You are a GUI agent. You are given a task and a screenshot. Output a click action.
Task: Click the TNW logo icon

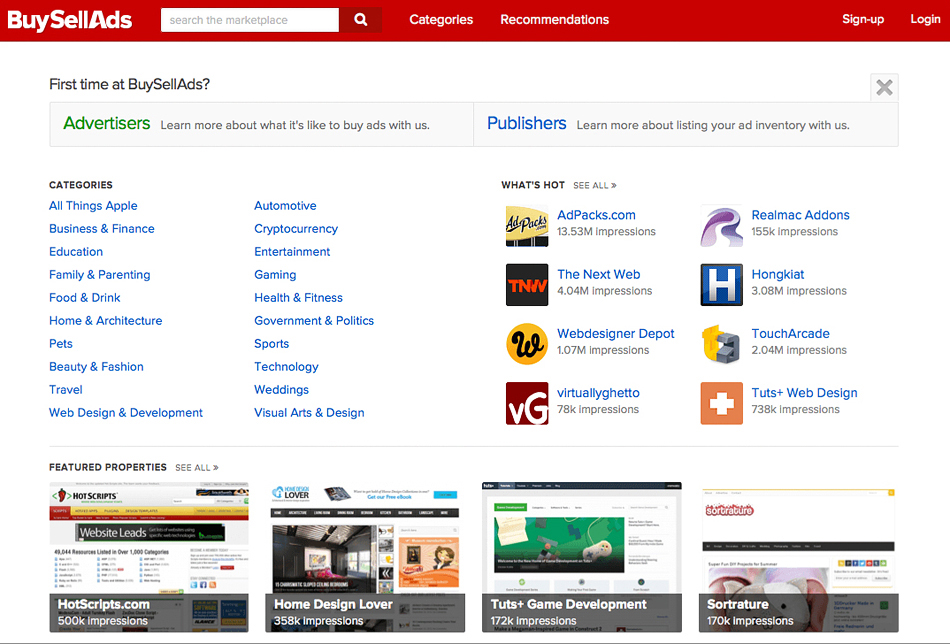coord(527,285)
